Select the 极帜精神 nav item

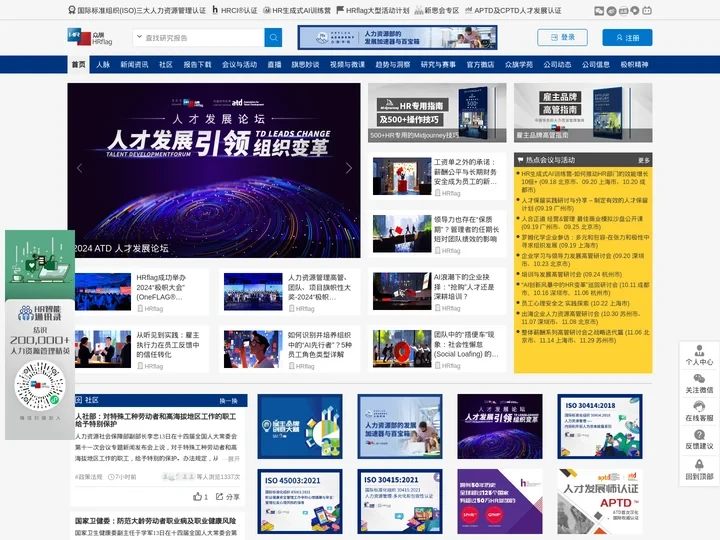coord(634,65)
